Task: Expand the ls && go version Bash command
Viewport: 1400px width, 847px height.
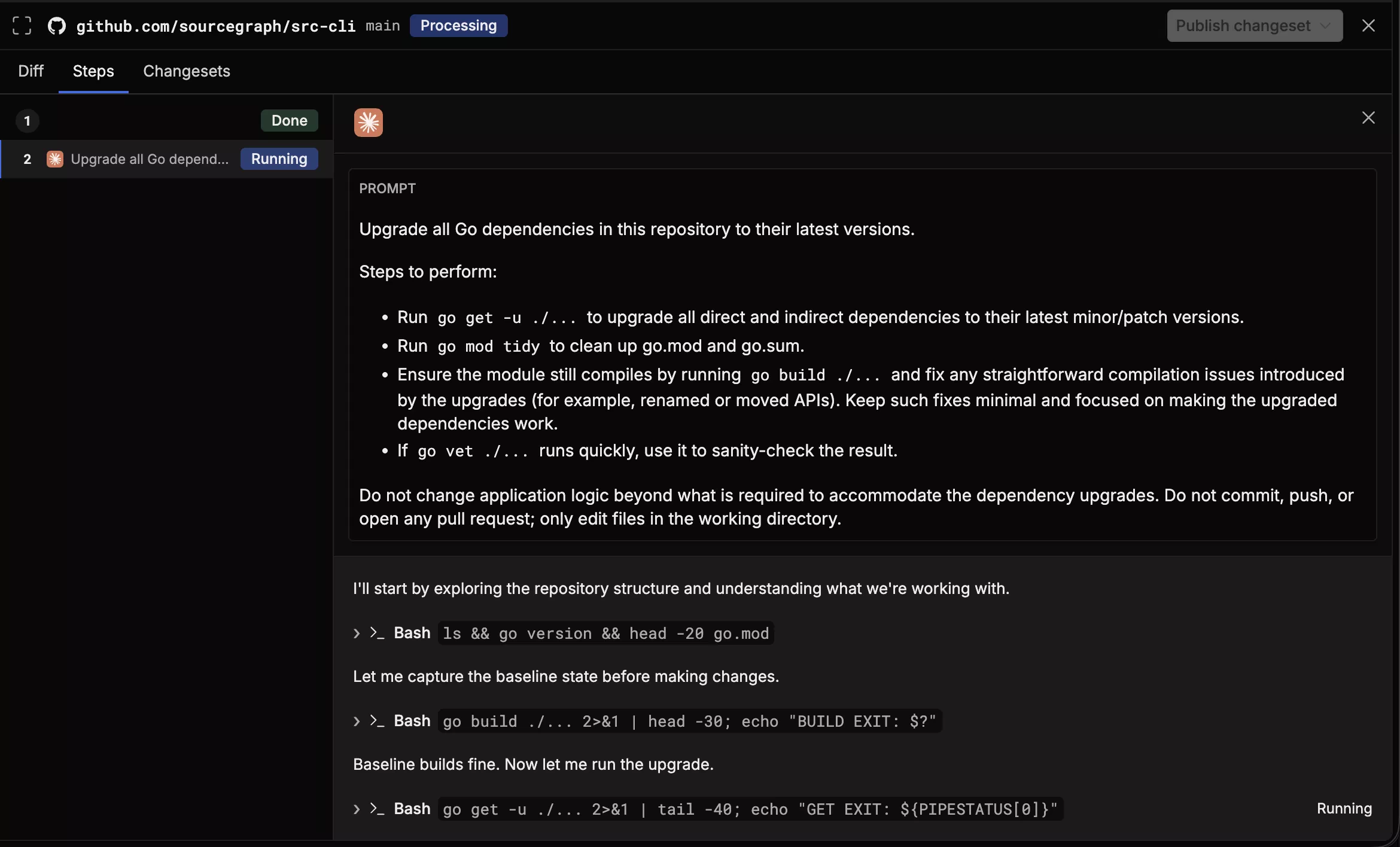Action: click(x=357, y=633)
